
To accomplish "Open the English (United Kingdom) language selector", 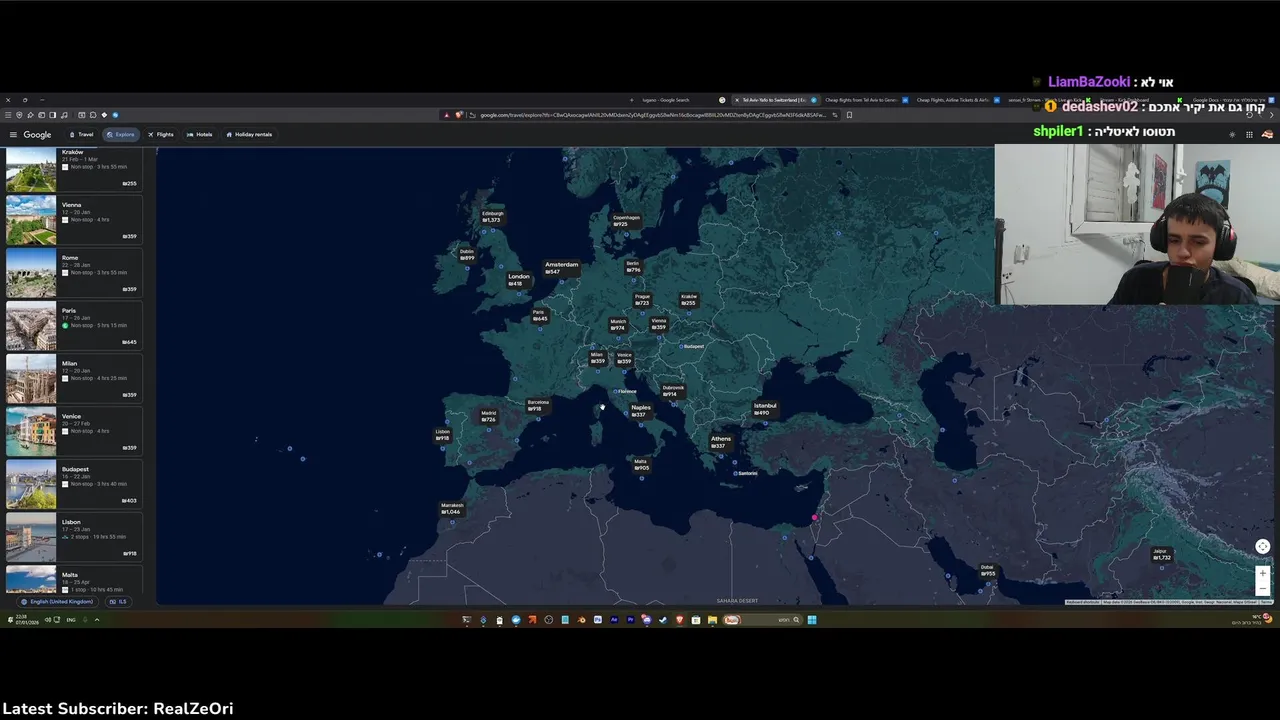I will [x=58, y=602].
